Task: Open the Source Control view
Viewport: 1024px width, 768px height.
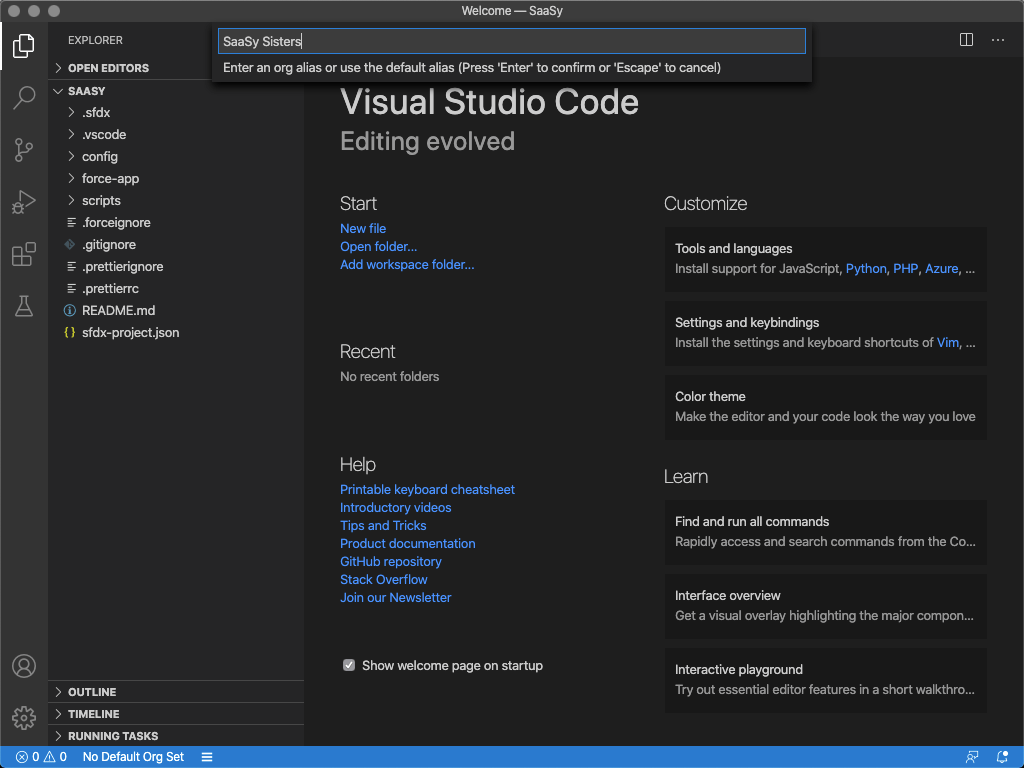Action: pyautogui.click(x=24, y=150)
